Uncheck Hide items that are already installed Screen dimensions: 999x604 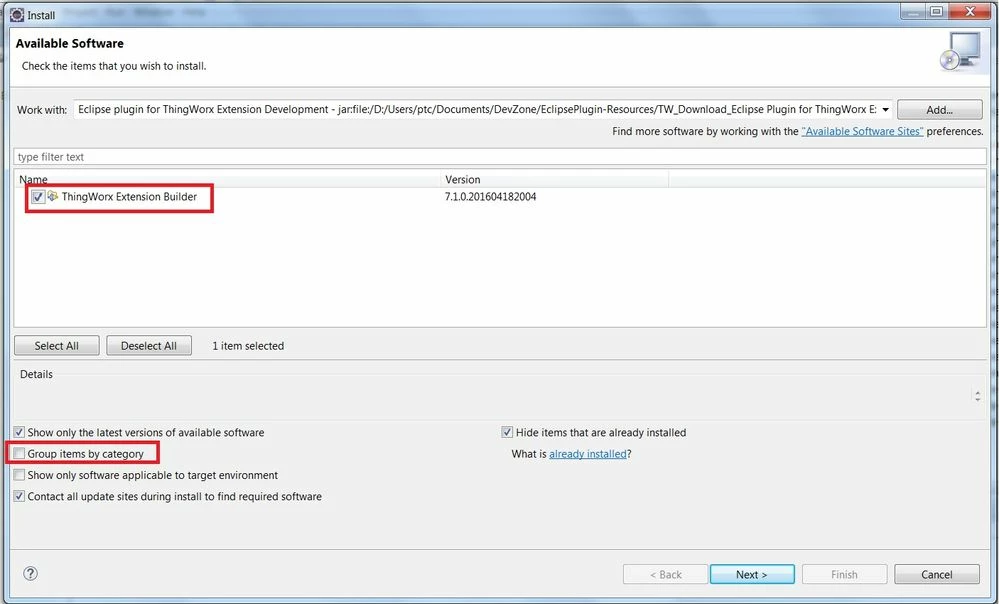click(507, 432)
